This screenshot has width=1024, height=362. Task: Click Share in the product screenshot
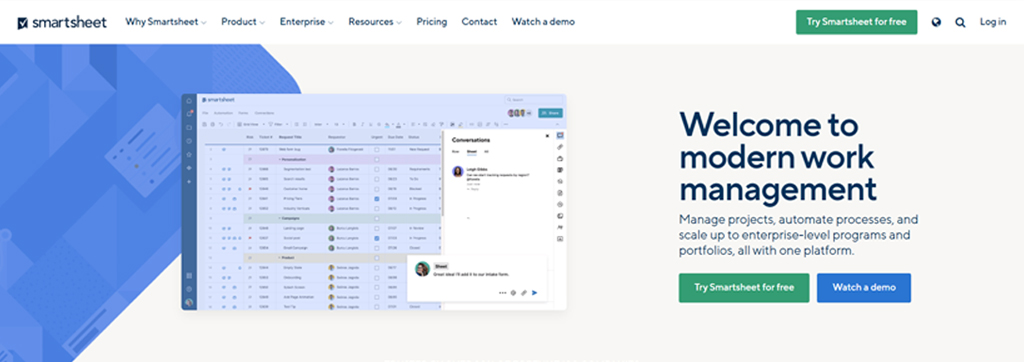550,113
